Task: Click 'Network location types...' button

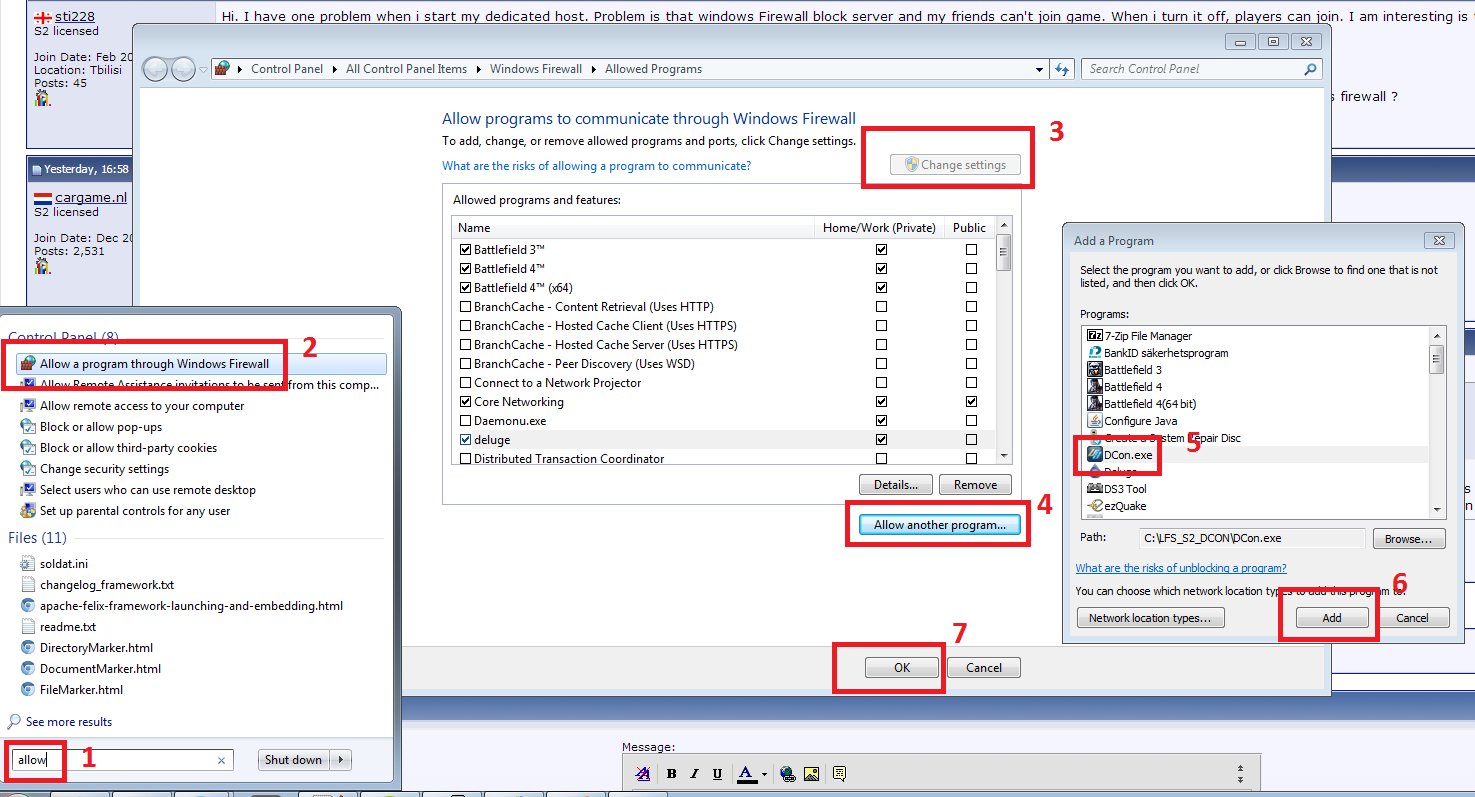Action: click(x=1150, y=618)
